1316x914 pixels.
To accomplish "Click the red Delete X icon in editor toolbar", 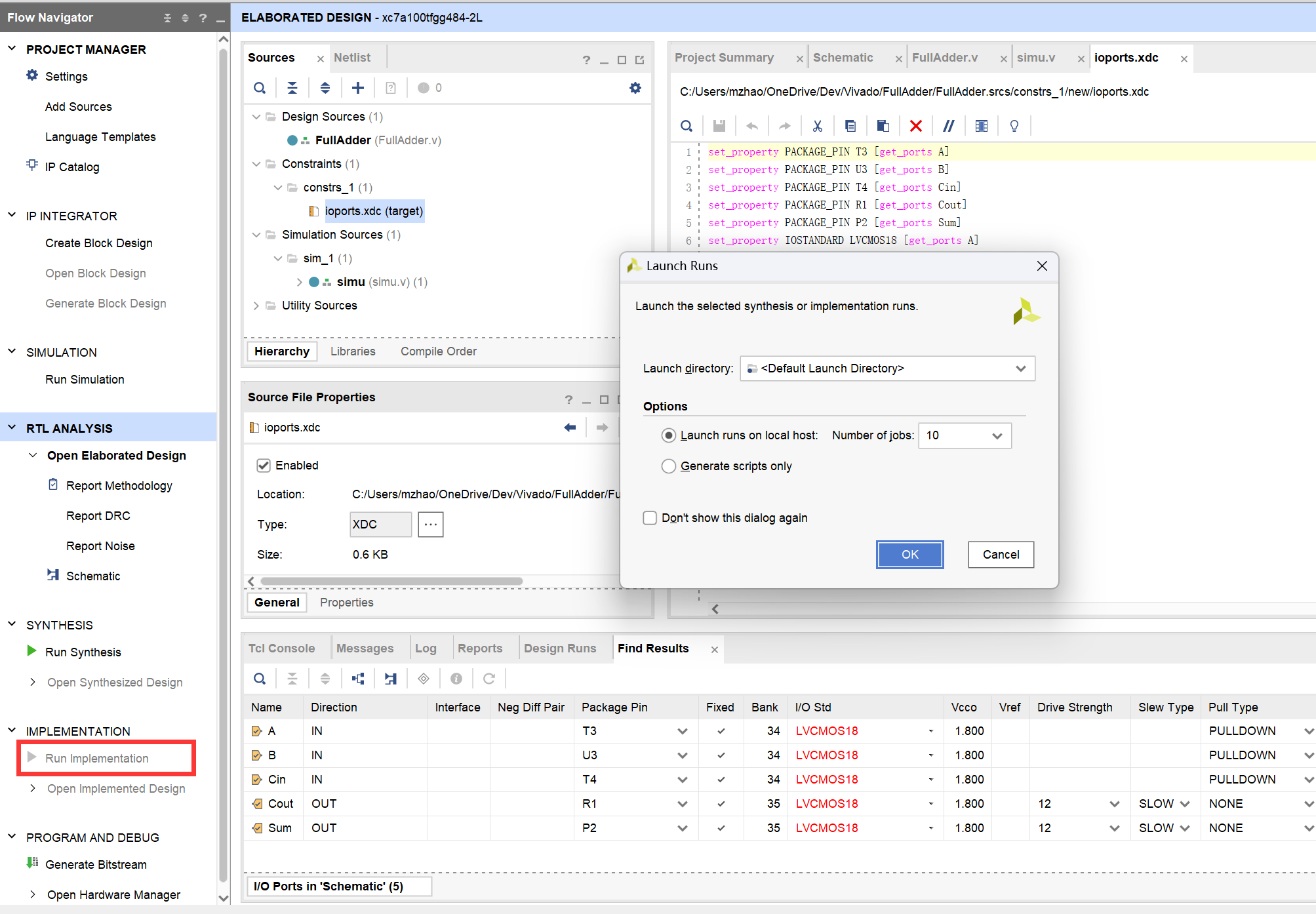I will click(916, 126).
